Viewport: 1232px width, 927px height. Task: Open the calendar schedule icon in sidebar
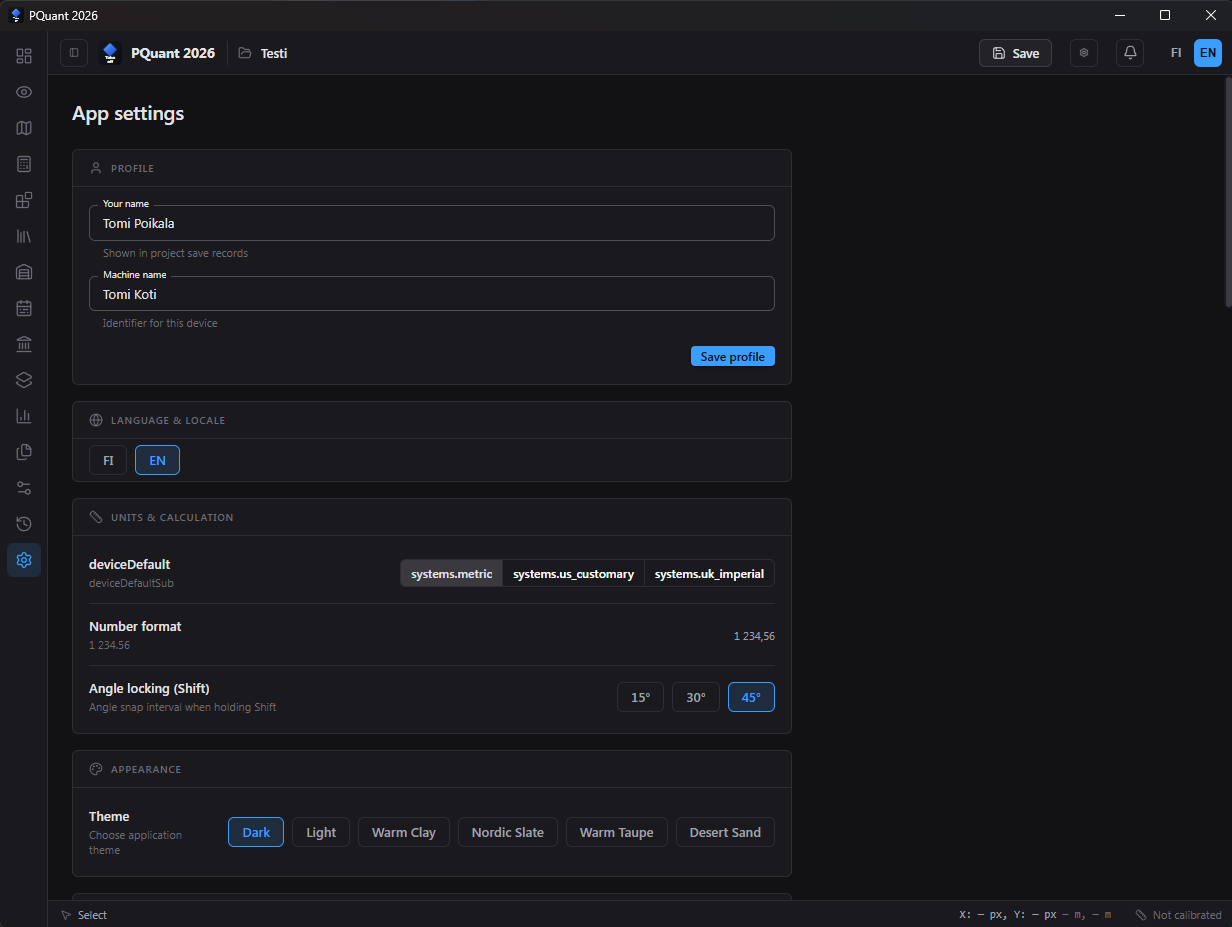click(24, 308)
